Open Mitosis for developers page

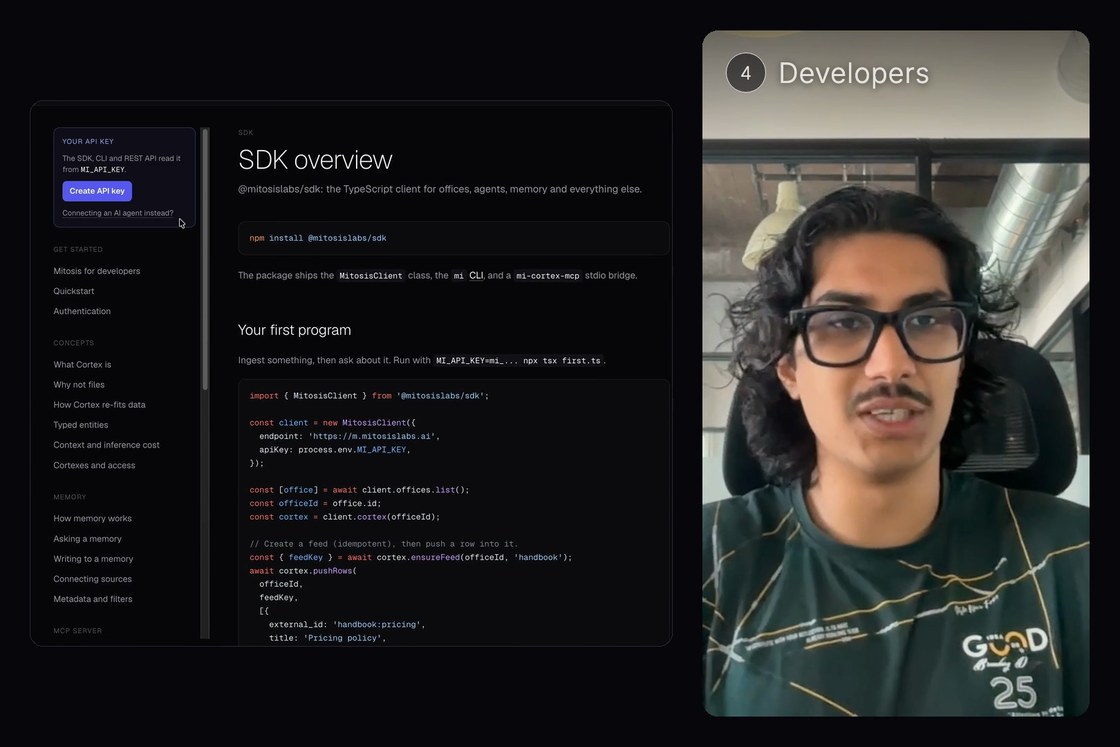[96, 271]
